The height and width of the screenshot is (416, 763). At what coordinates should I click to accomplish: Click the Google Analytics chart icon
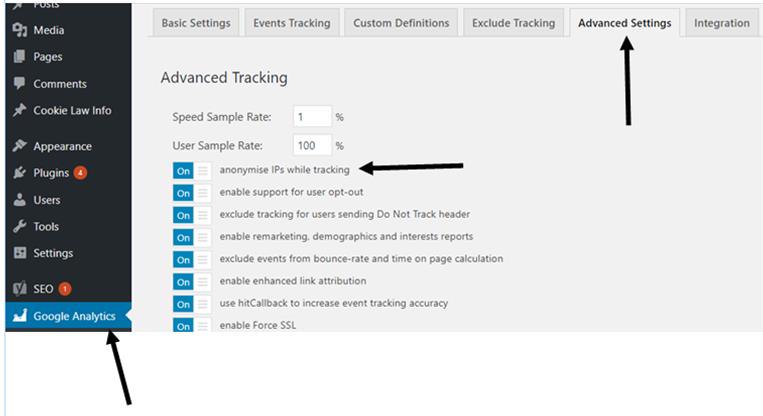click(20, 315)
